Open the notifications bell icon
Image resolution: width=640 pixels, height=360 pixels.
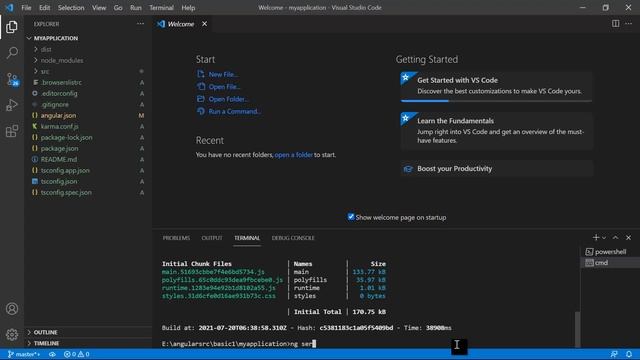point(629,354)
